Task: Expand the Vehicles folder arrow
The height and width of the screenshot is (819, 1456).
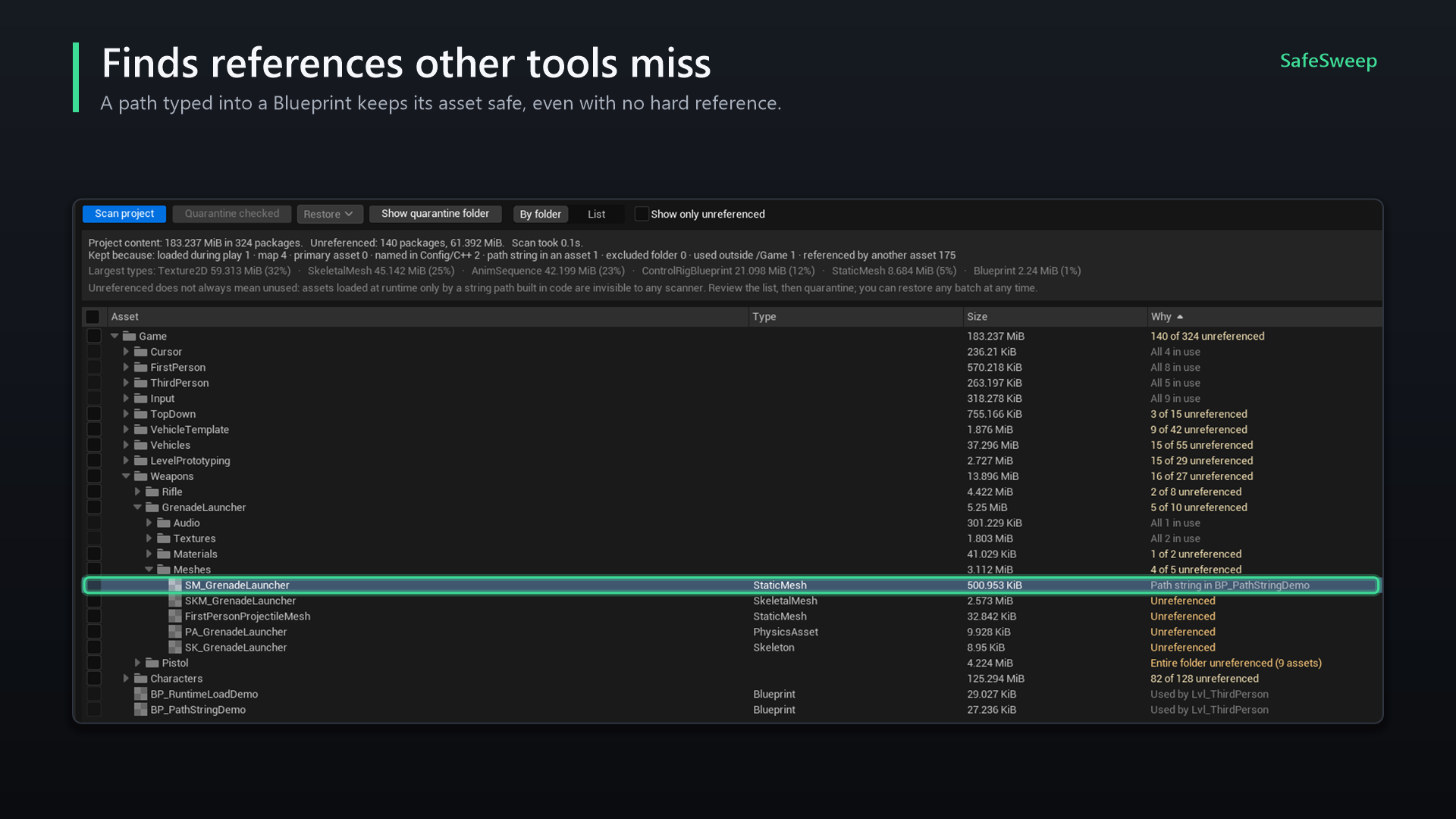Action: click(x=127, y=445)
